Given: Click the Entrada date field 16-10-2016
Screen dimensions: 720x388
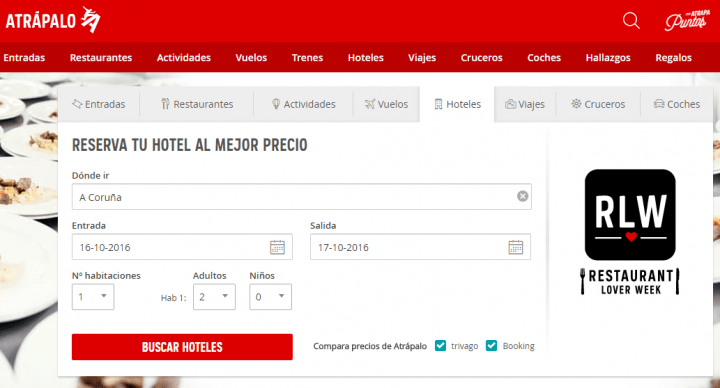Looking at the screenshot, I should click(182, 247).
